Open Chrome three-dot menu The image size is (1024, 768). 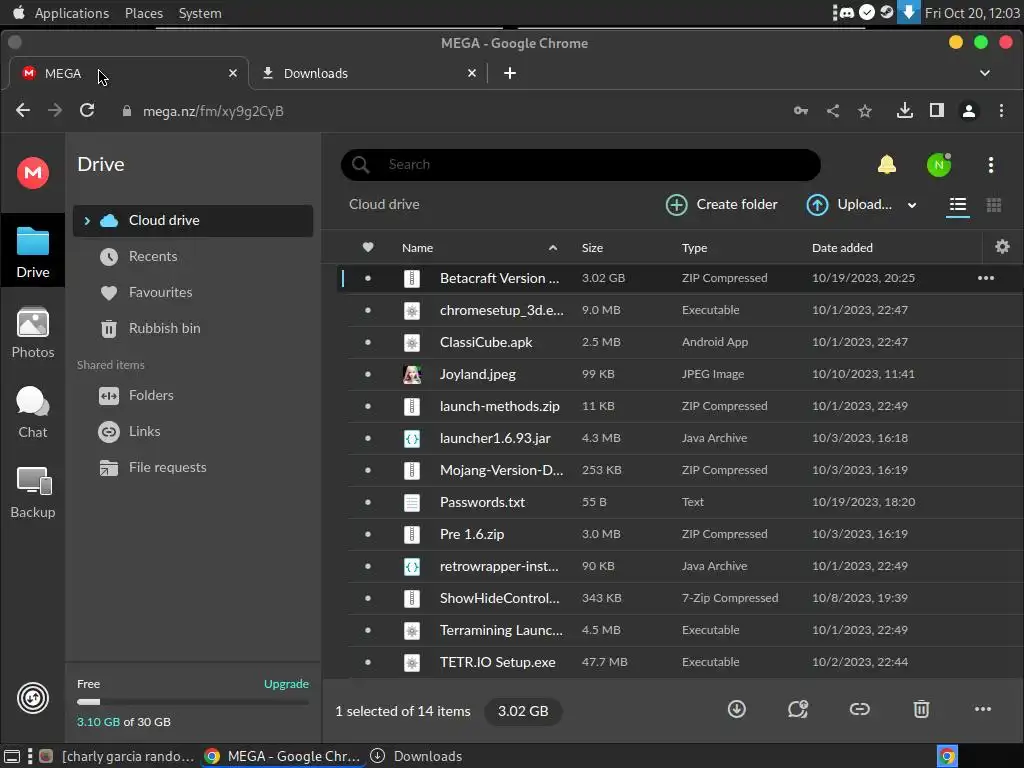[1001, 110]
